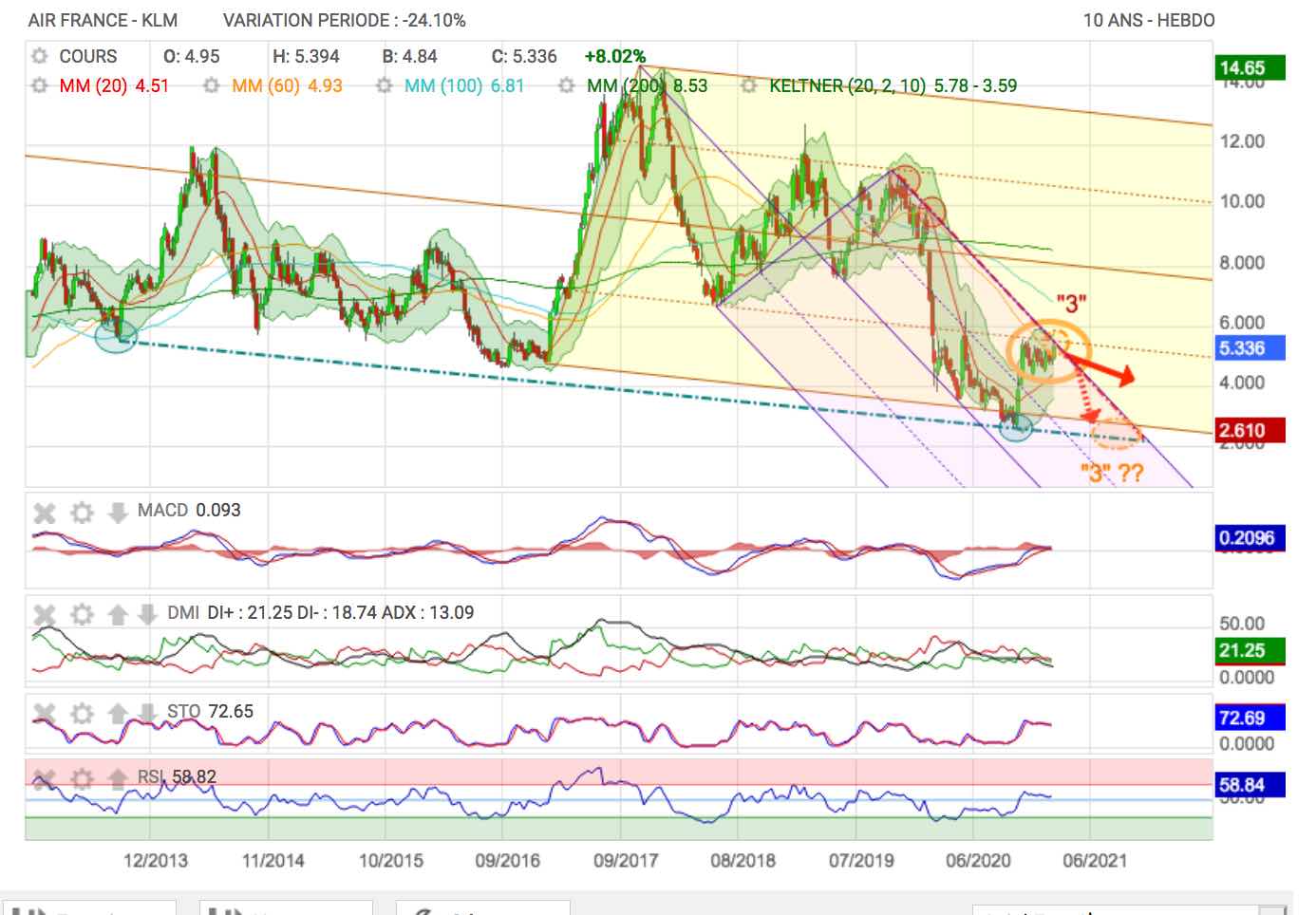Click the 07/2019 date axis label
The height and width of the screenshot is (915, 1316).
click(x=861, y=861)
